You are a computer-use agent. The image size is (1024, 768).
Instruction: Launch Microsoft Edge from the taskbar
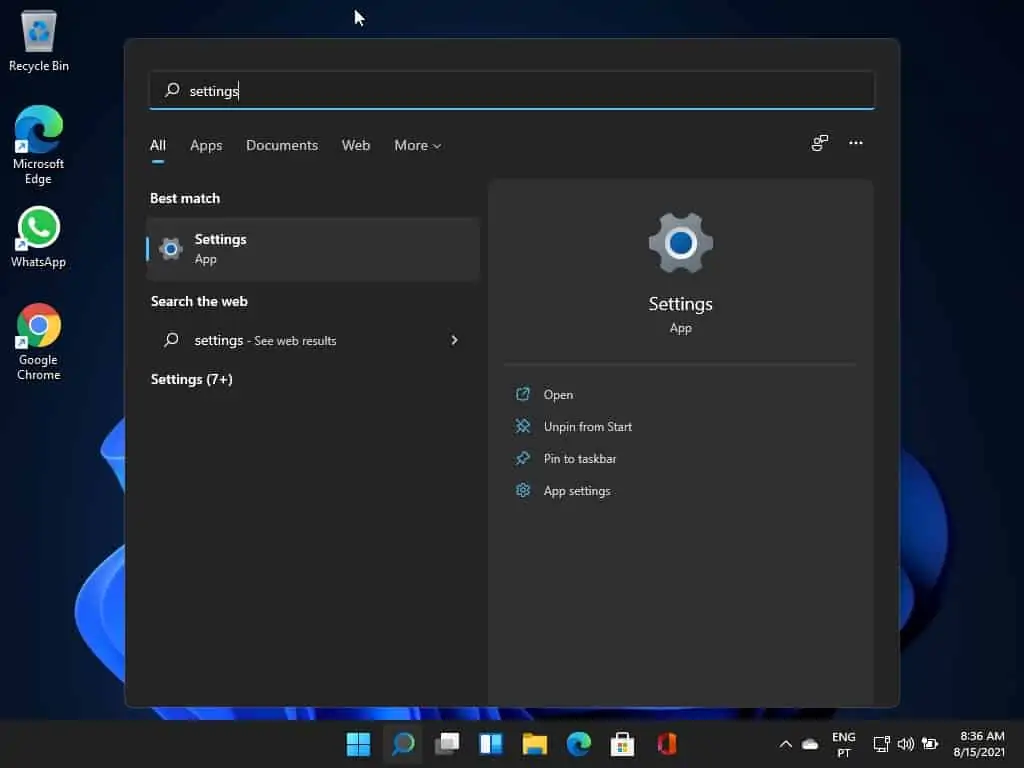tap(579, 744)
